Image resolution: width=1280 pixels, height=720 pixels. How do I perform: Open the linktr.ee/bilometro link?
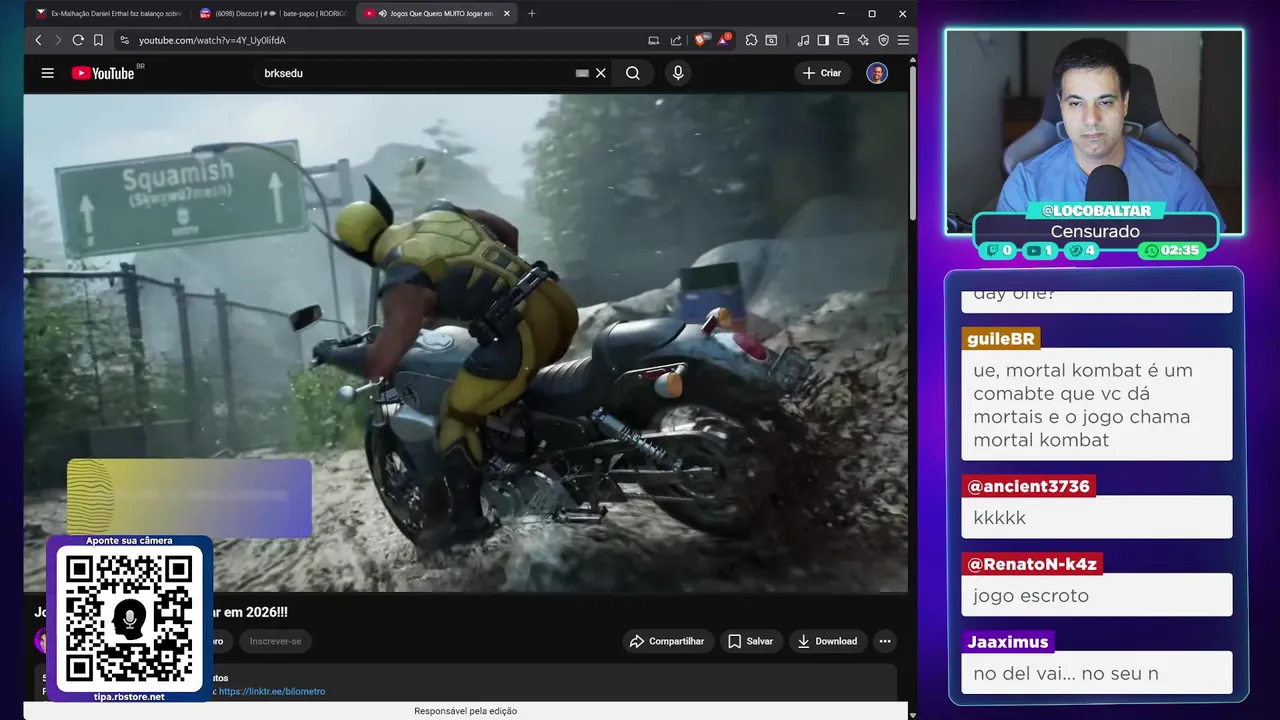pyautogui.click(x=272, y=691)
